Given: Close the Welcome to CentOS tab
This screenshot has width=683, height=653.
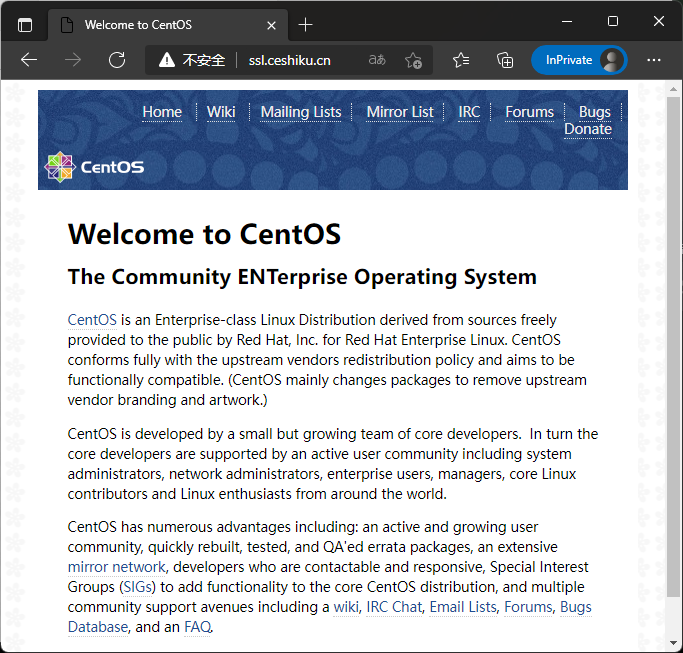Looking at the screenshot, I should click(x=271, y=26).
